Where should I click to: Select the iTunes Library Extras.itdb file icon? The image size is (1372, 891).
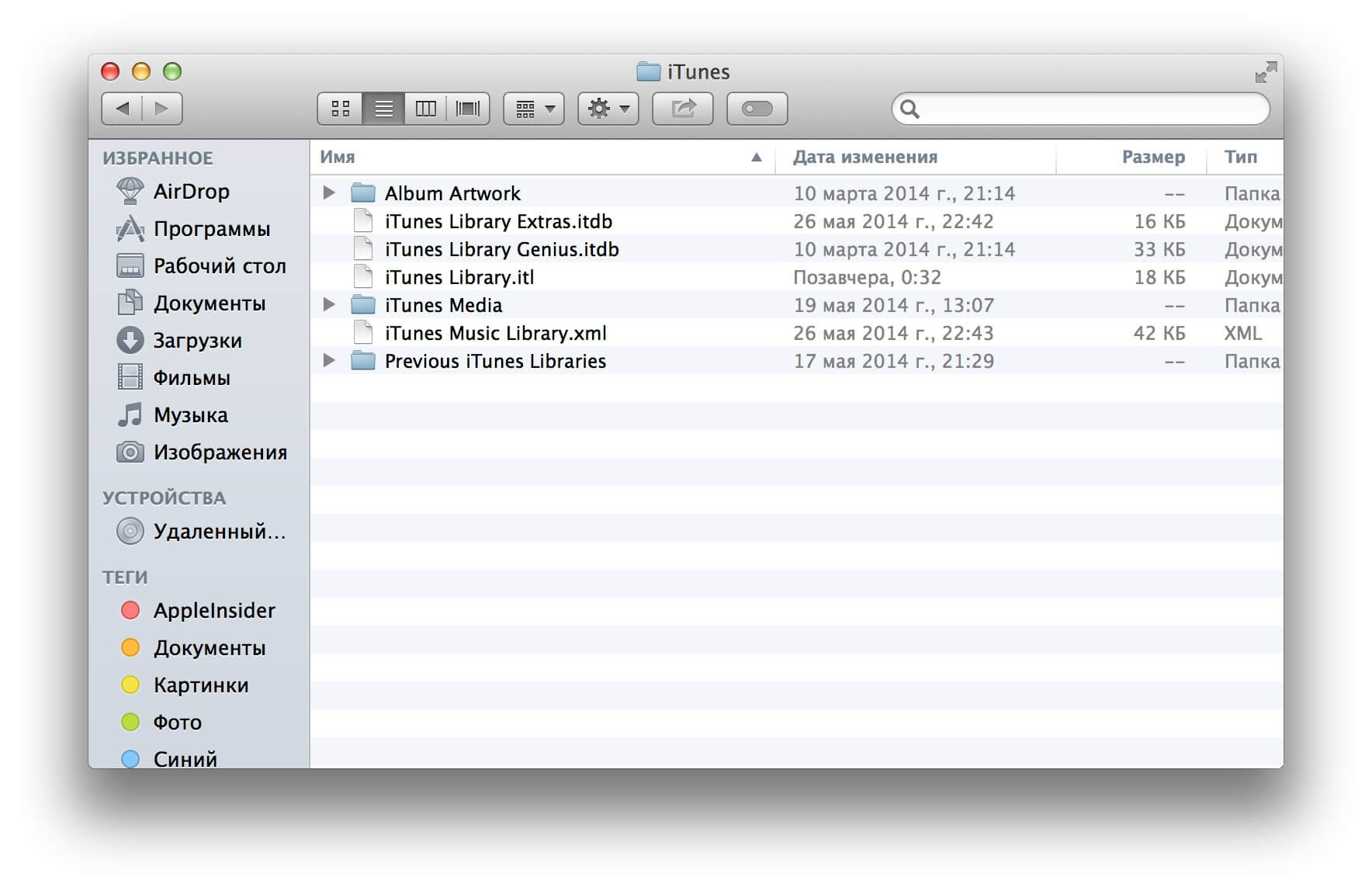[x=362, y=221]
